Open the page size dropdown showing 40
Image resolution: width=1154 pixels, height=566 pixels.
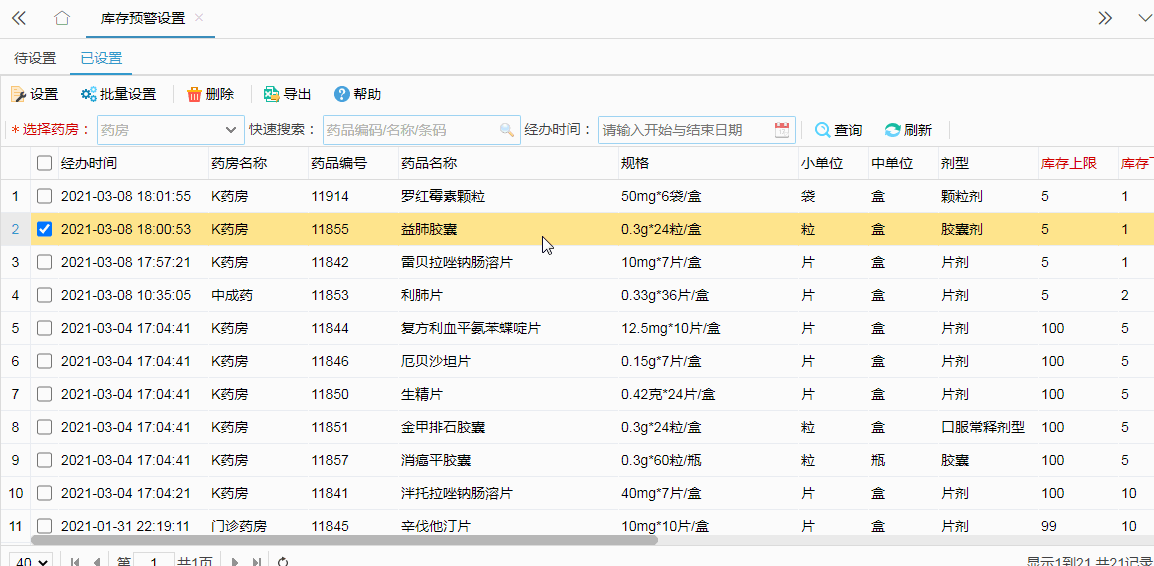point(30,562)
